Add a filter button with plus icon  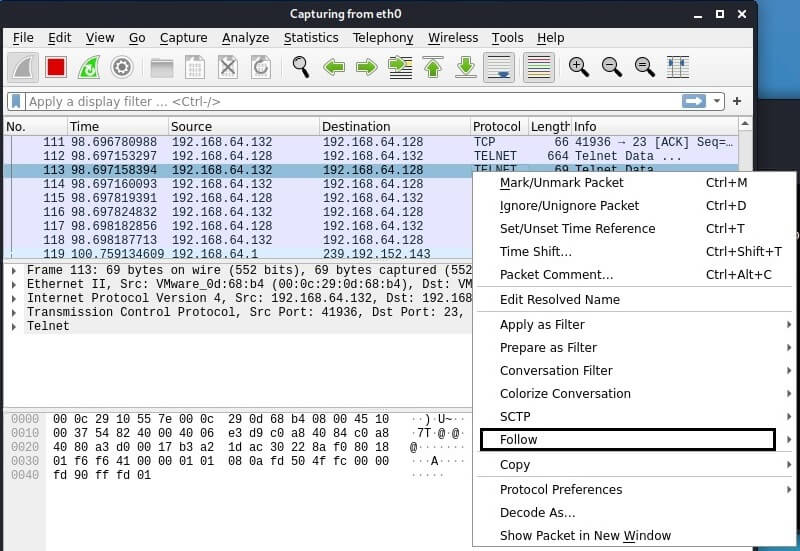(x=737, y=101)
